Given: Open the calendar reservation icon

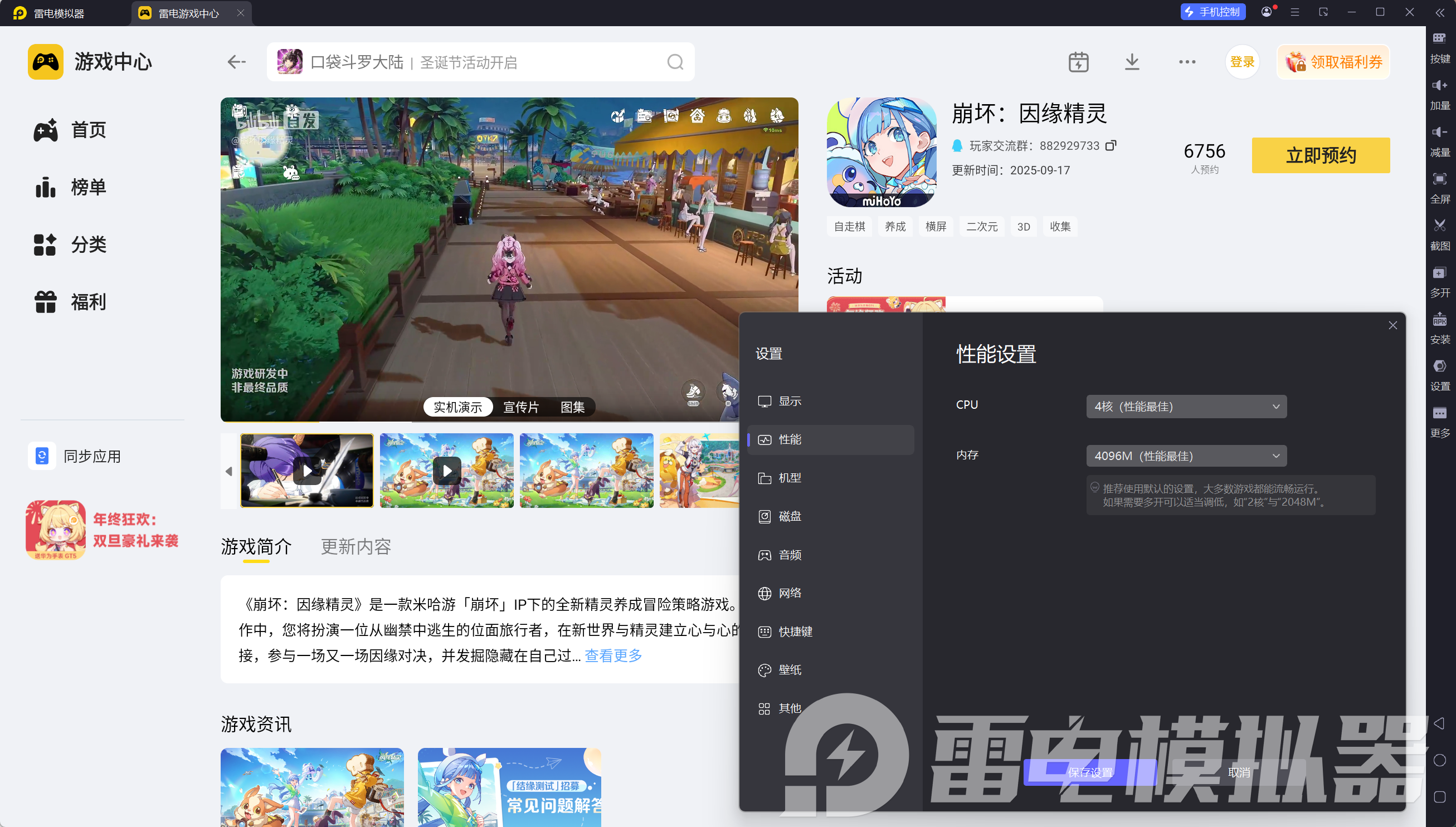Looking at the screenshot, I should pos(1078,62).
